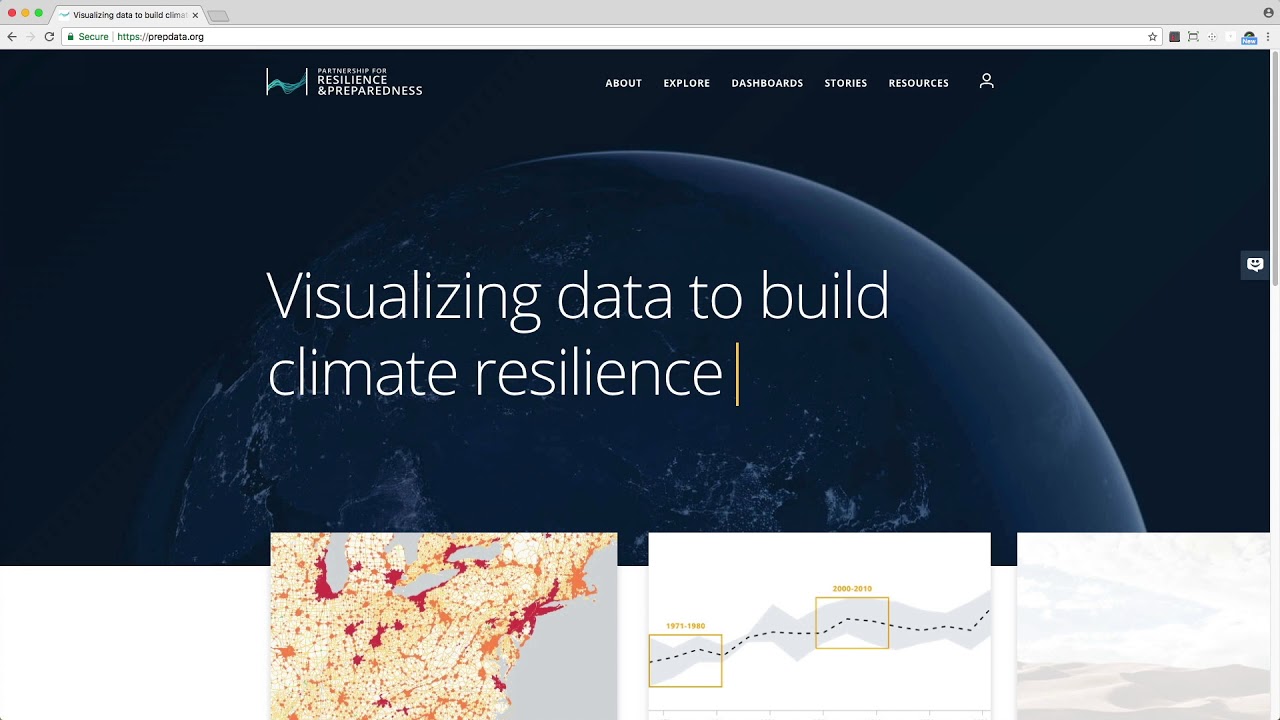
Task: Reload the page with refresh icon
Action: [49, 37]
